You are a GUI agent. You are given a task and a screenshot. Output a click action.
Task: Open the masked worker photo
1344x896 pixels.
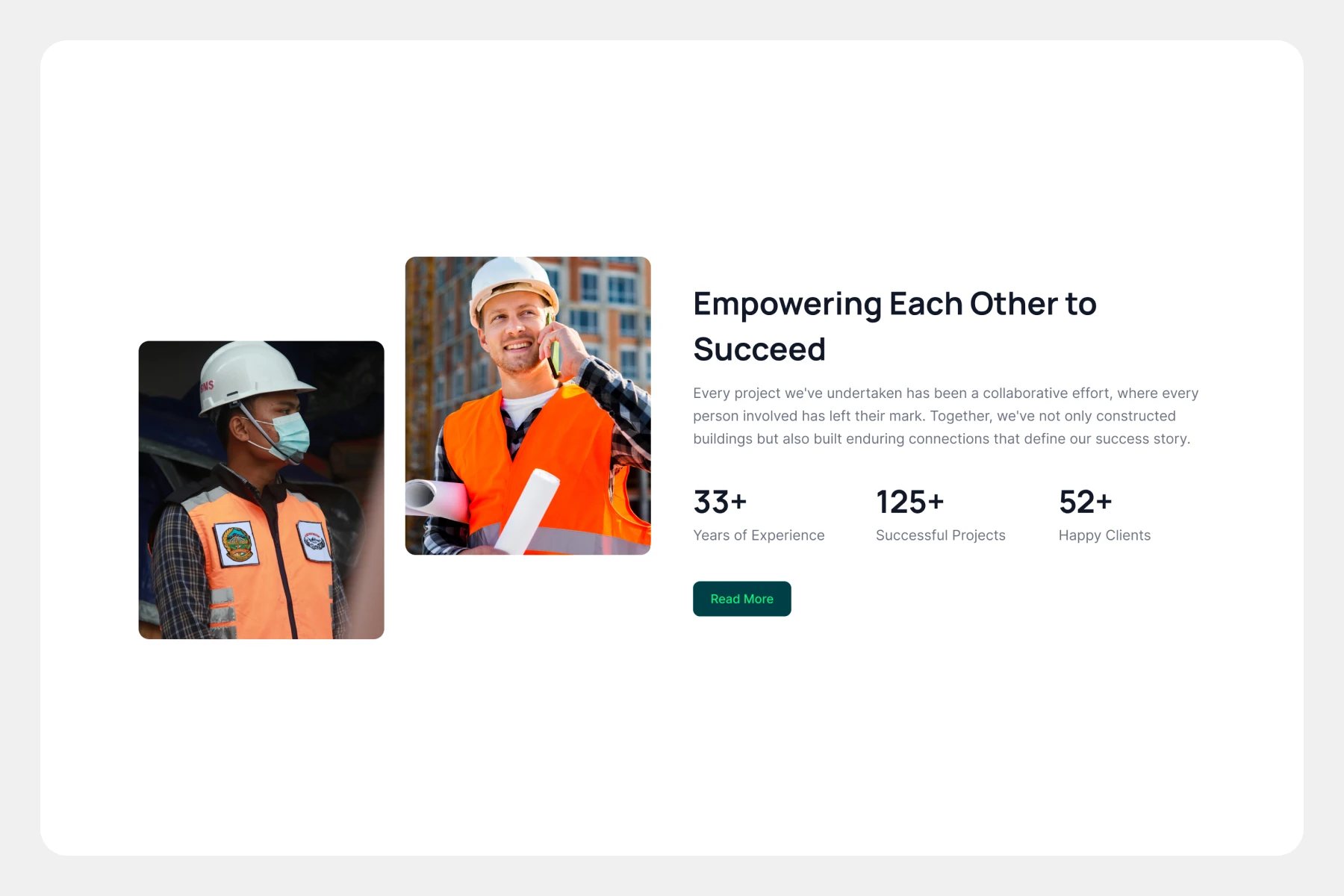point(261,490)
